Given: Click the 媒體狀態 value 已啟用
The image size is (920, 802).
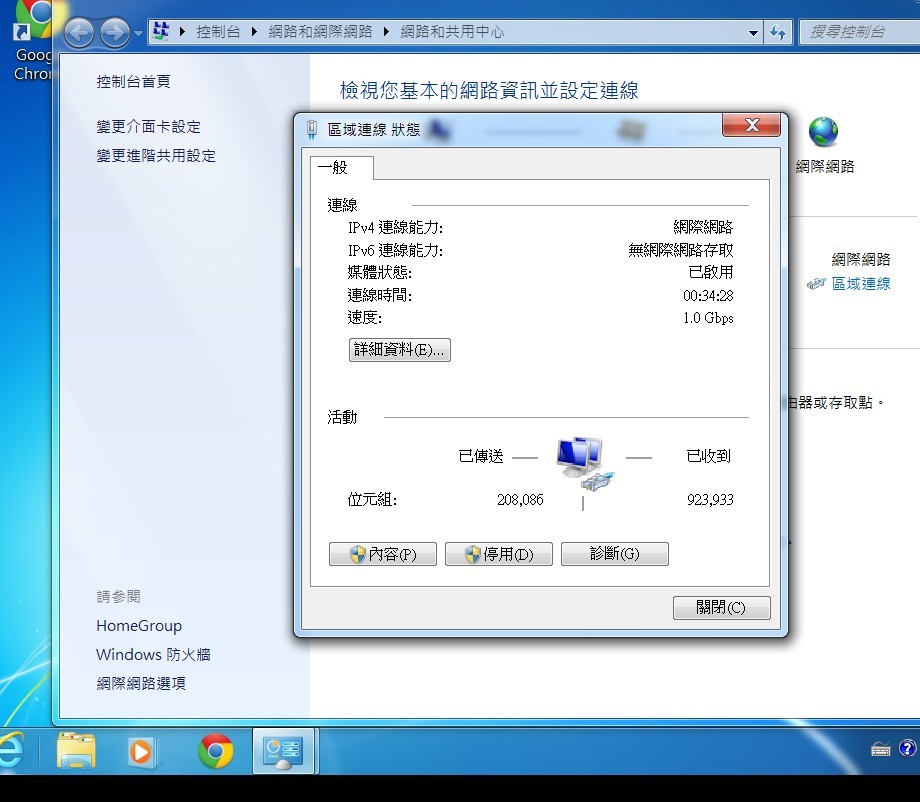Looking at the screenshot, I should point(711,272).
